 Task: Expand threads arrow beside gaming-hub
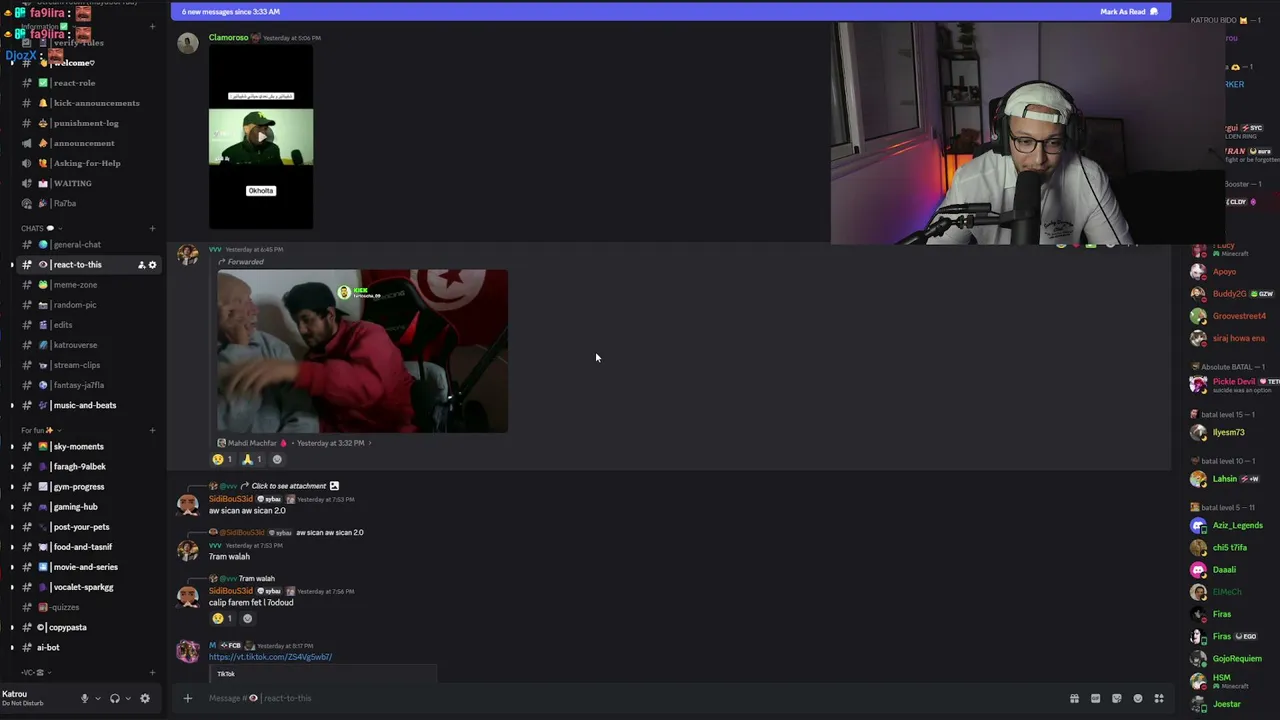click(12, 507)
